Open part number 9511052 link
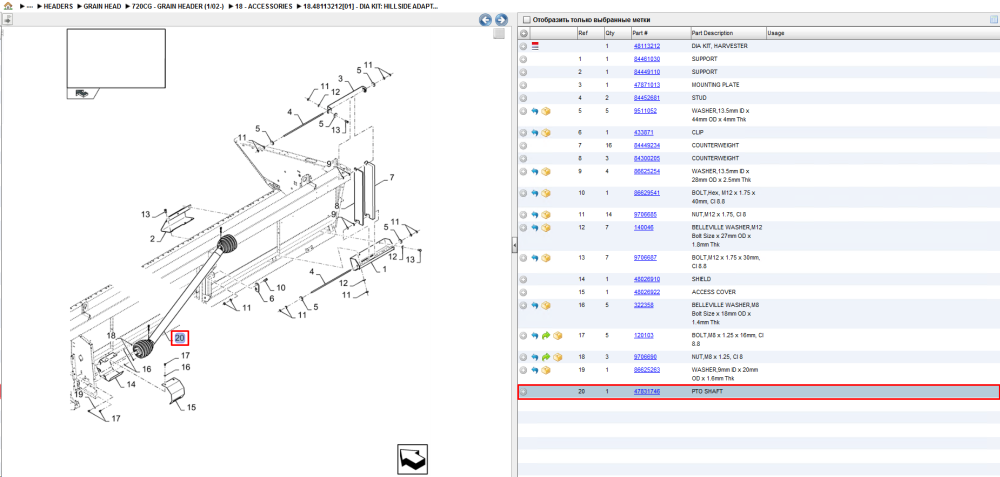This screenshot has height=477, width=1000. [645, 111]
